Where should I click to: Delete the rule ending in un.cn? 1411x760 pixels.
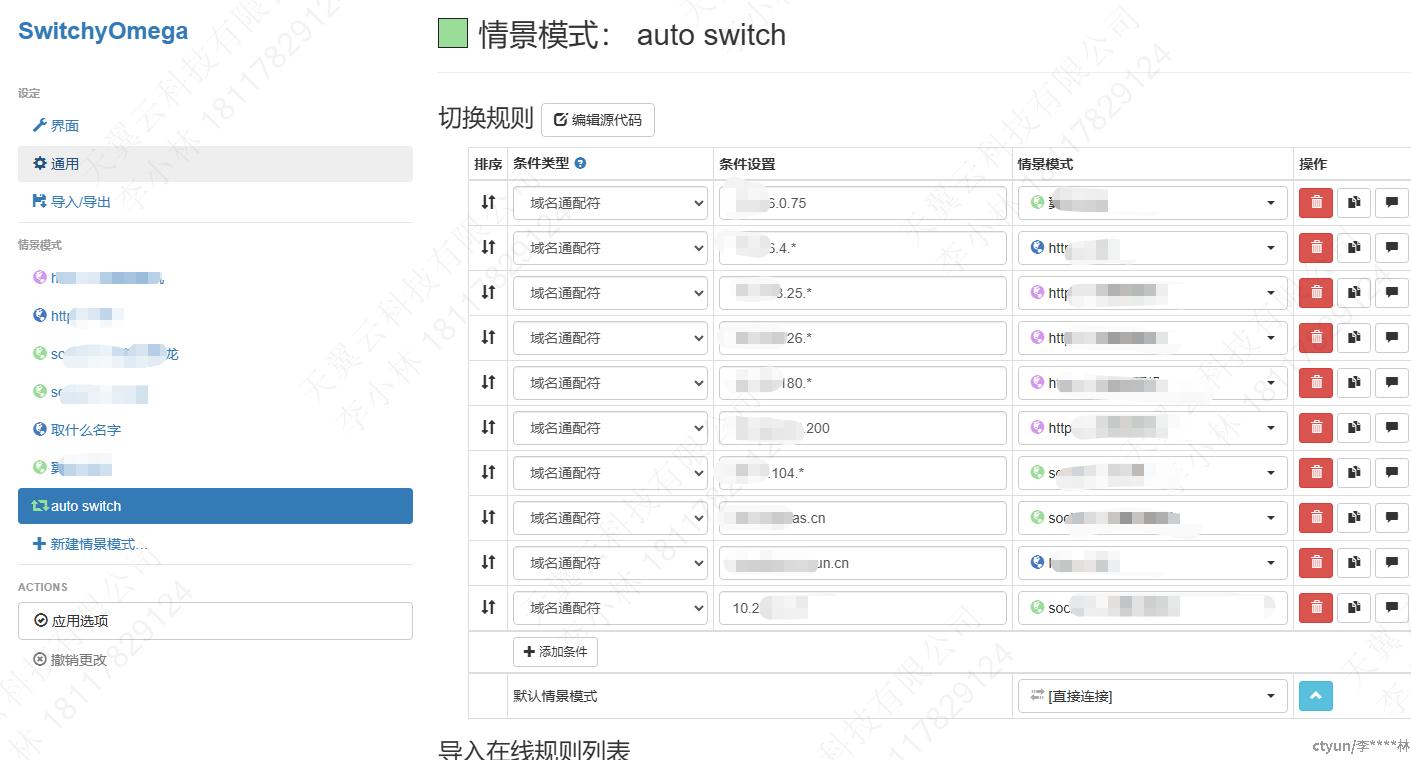point(1315,563)
